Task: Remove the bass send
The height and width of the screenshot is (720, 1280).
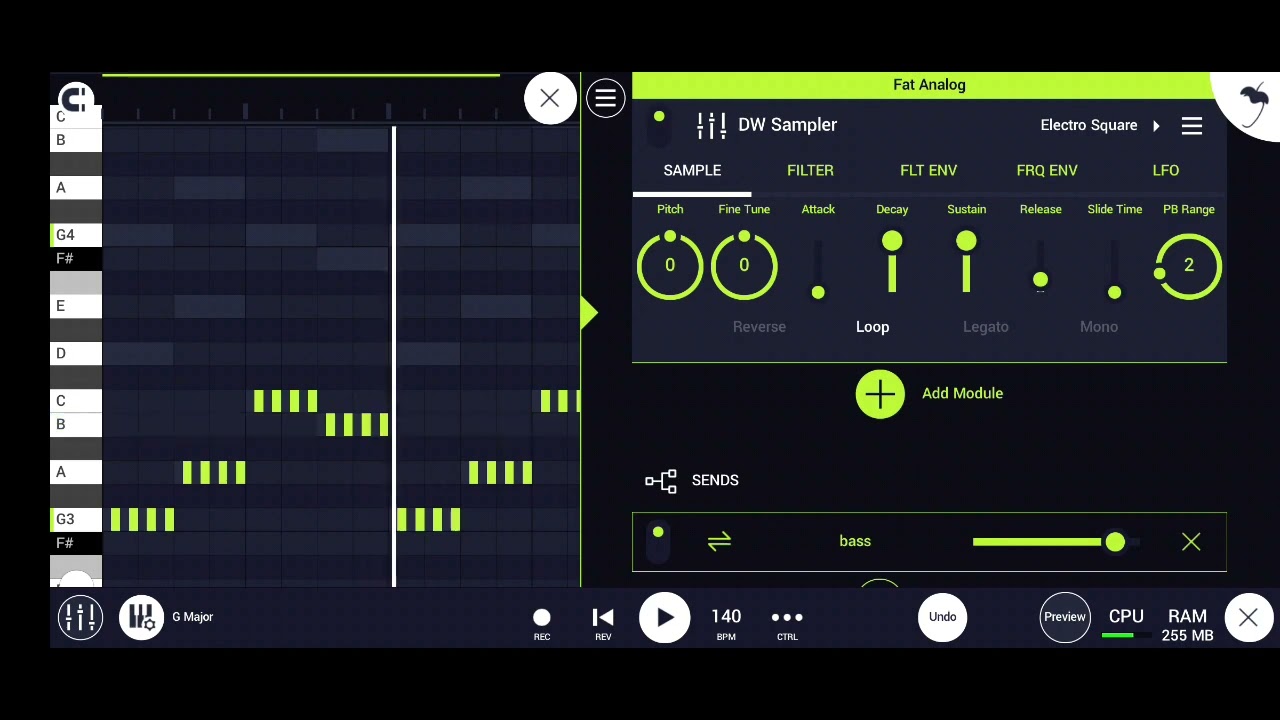Action: coord(1191,542)
